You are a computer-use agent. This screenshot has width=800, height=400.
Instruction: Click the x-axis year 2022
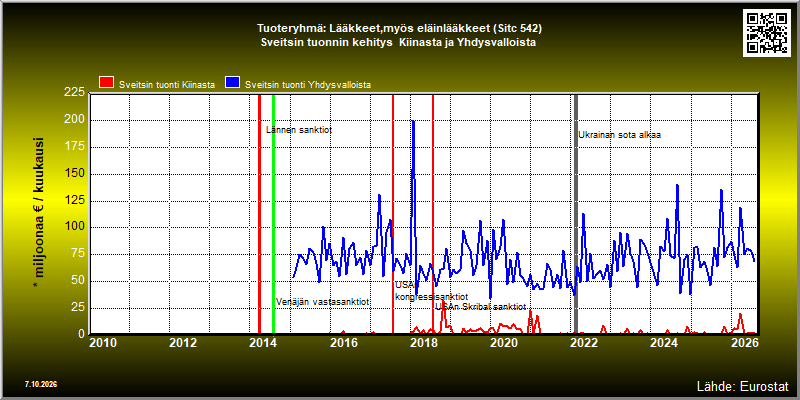click(x=584, y=342)
